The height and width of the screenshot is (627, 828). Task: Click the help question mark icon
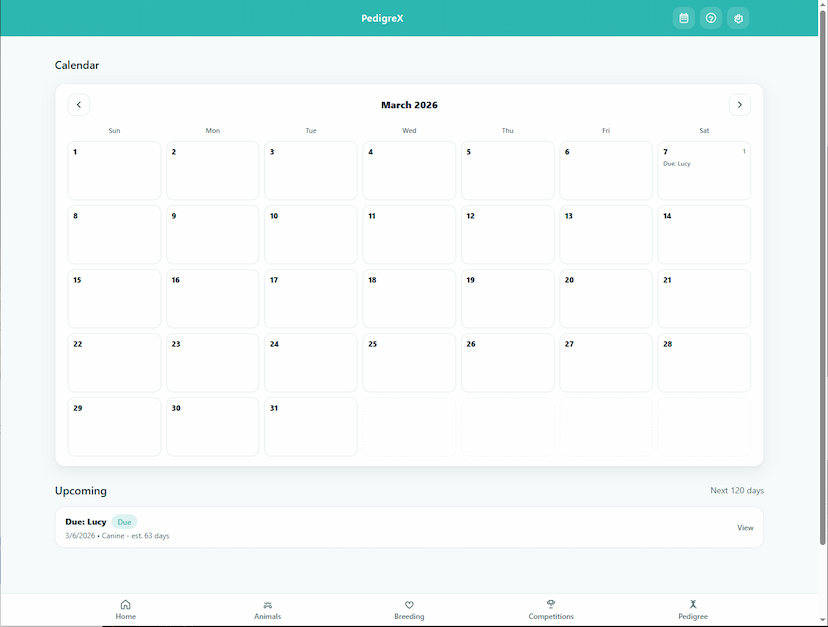710,17
